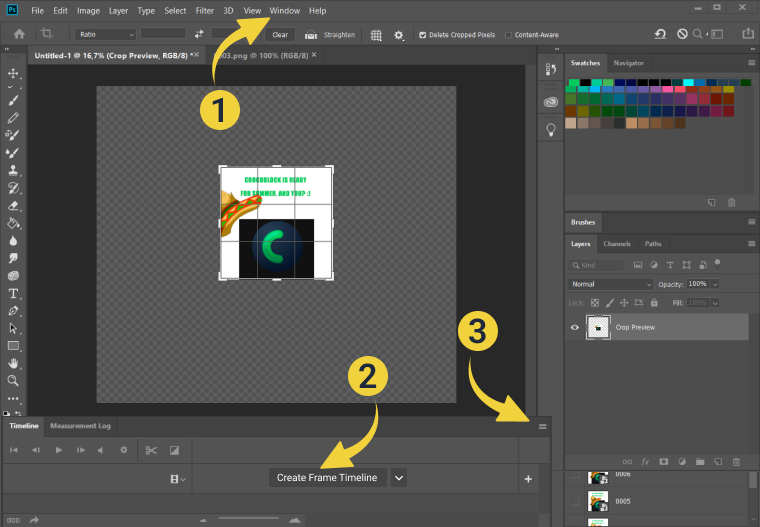Open the Swatches panel flyout menu
Image resolution: width=760 pixels, height=527 pixels.
751,63
